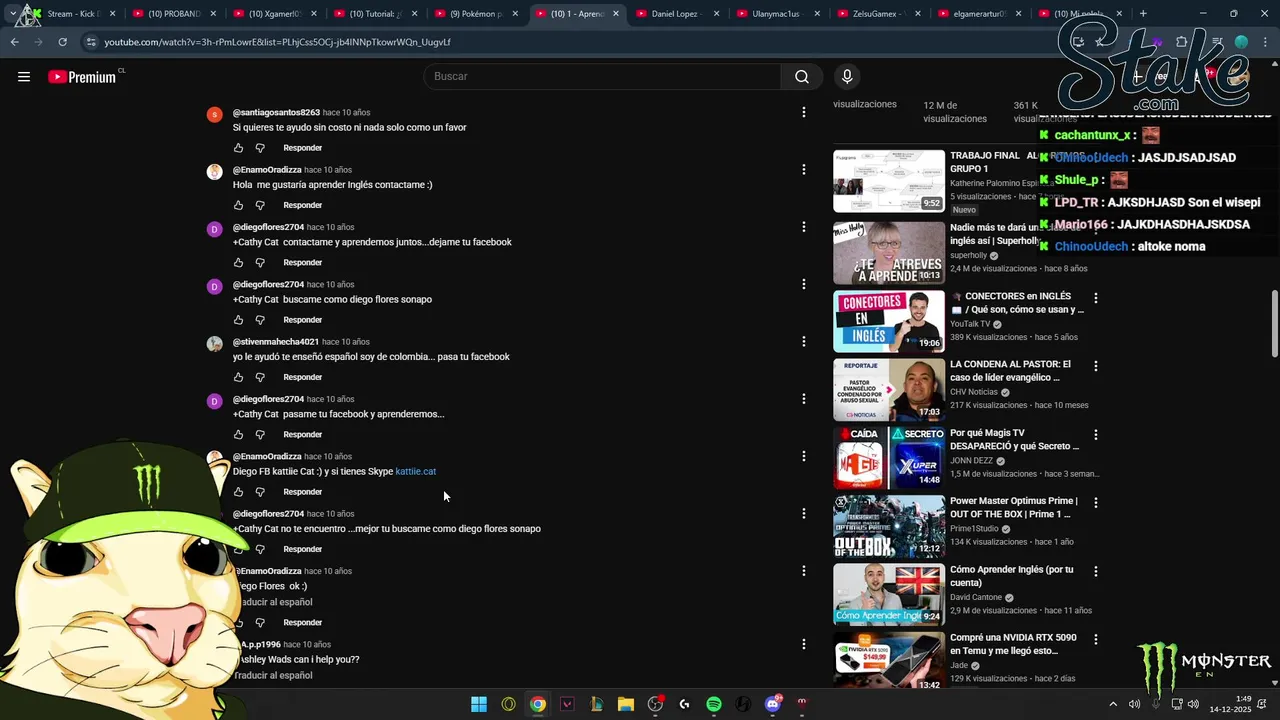This screenshot has height=720, width=1280.
Task: Open Spotify from taskbar
Action: [x=714, y=704]
